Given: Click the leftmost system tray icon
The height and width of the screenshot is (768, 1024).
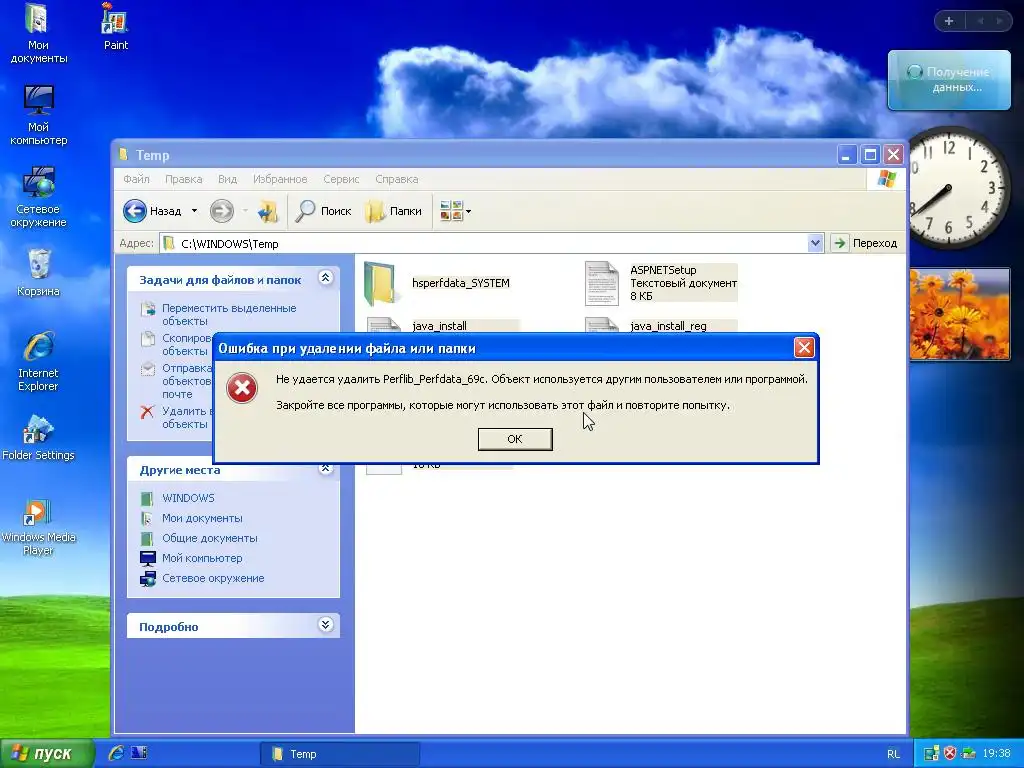Looking at the screenshot, I should point(931,754).
